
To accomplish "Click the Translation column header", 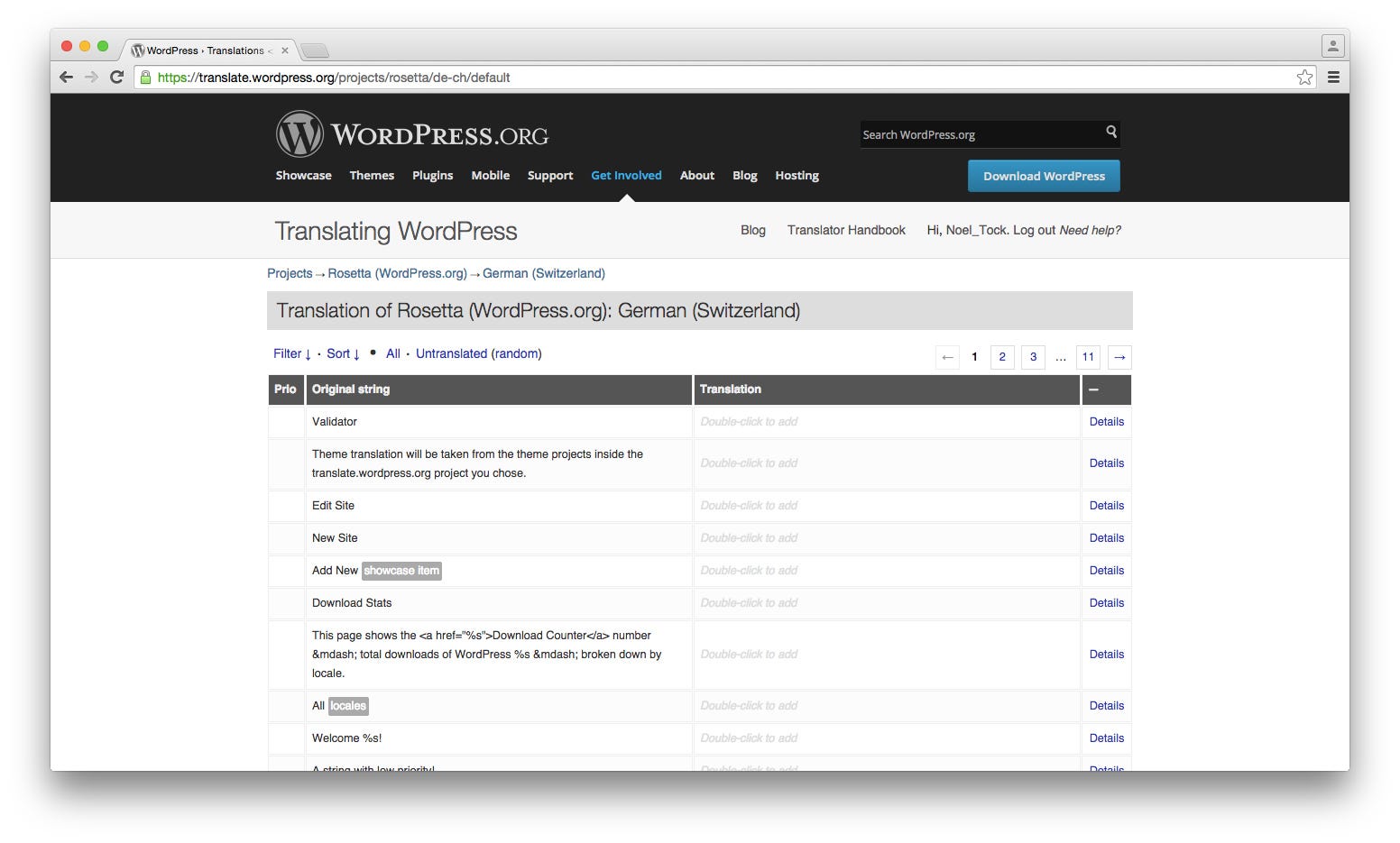I will tap(887, 389).
